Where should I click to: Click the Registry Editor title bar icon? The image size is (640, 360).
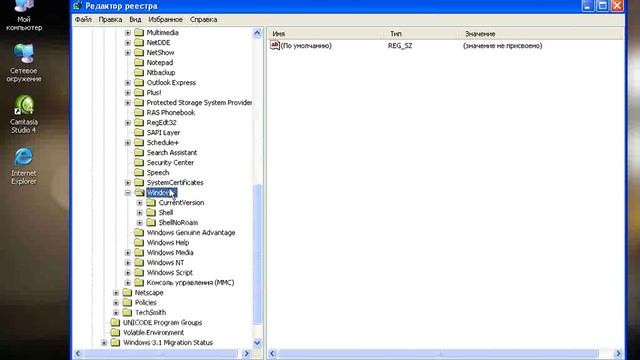(x=78, y=6)
